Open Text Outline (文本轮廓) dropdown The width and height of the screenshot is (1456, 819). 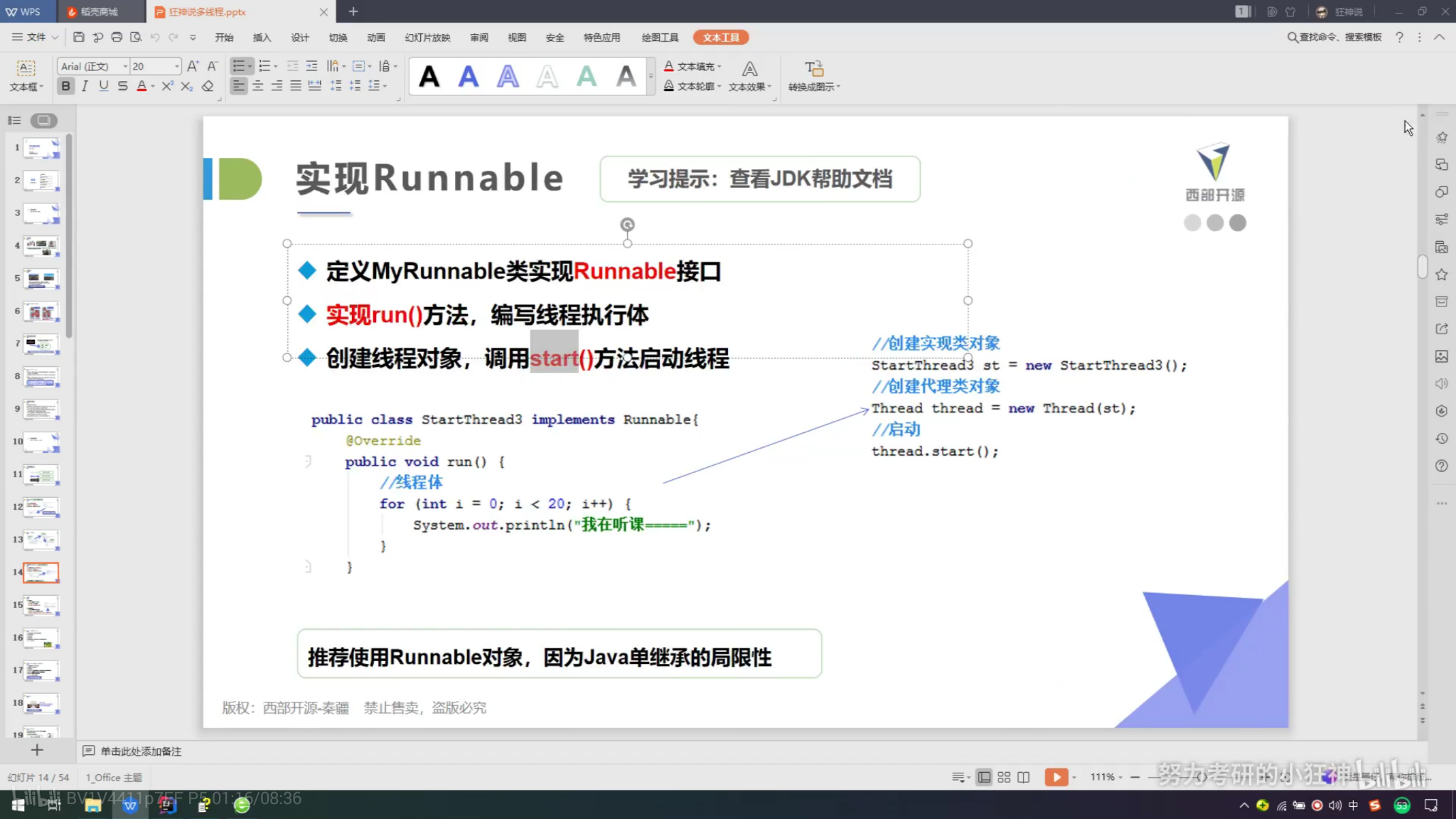(693, 86)
